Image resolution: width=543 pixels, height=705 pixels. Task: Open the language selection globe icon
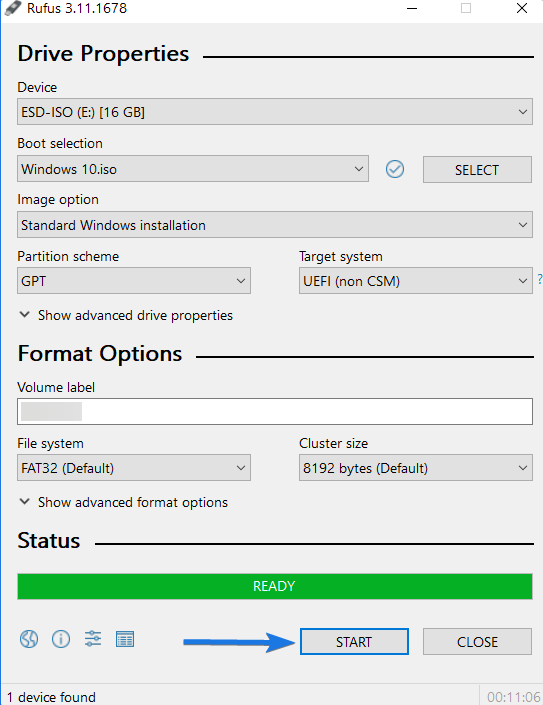pos(29,639)
